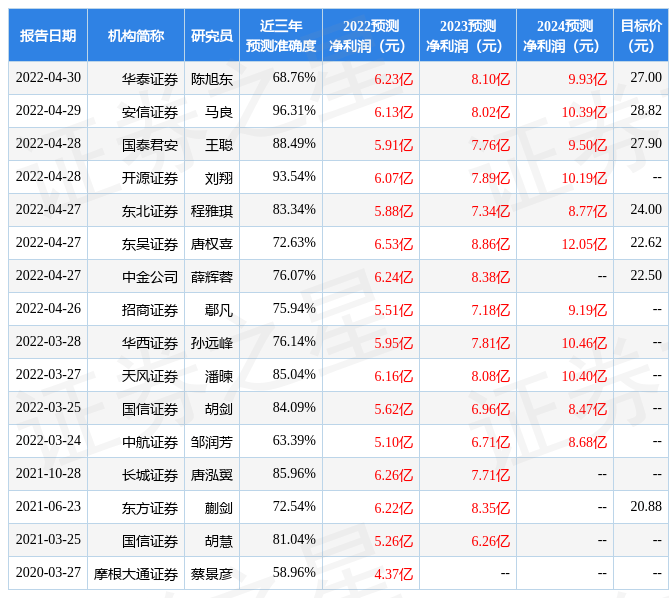Image resolution: width=669 pixels, height=598 pixels.
Task: Click researcher name 薛辉蓉
Action: 212,277
